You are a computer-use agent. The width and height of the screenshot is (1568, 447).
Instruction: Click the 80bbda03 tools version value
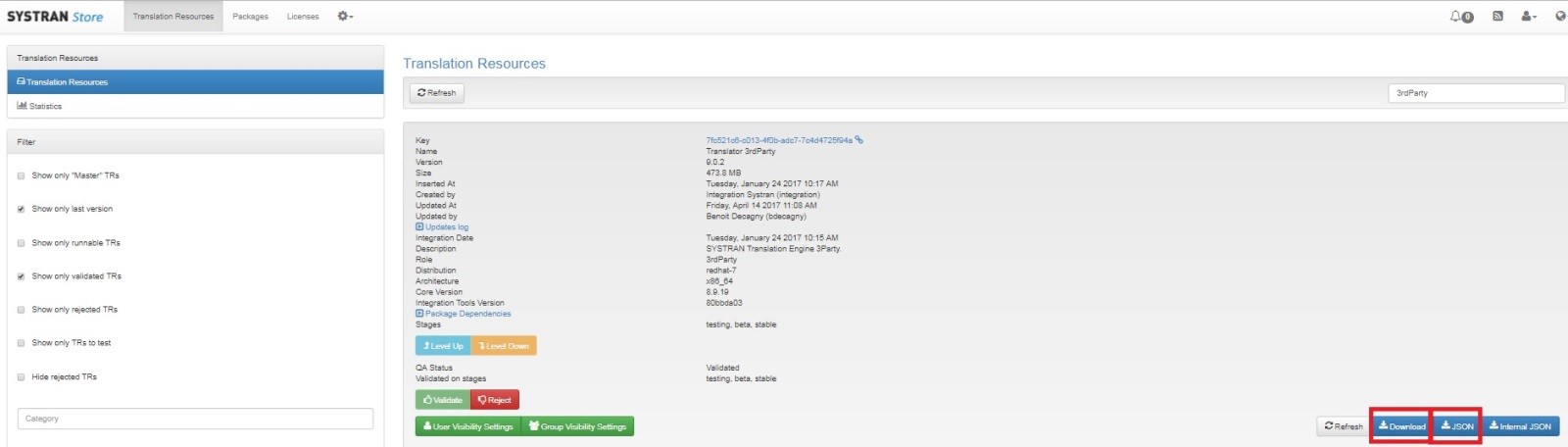pos(724,303)
